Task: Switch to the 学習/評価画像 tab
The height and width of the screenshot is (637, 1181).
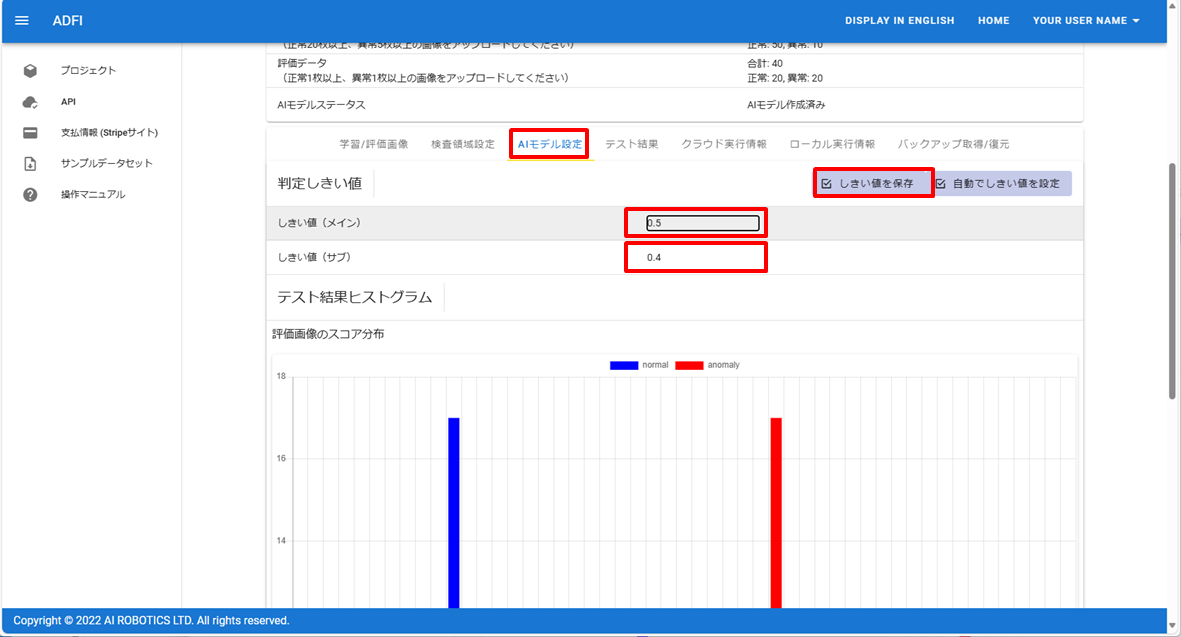Action: (x=374, y=144)
